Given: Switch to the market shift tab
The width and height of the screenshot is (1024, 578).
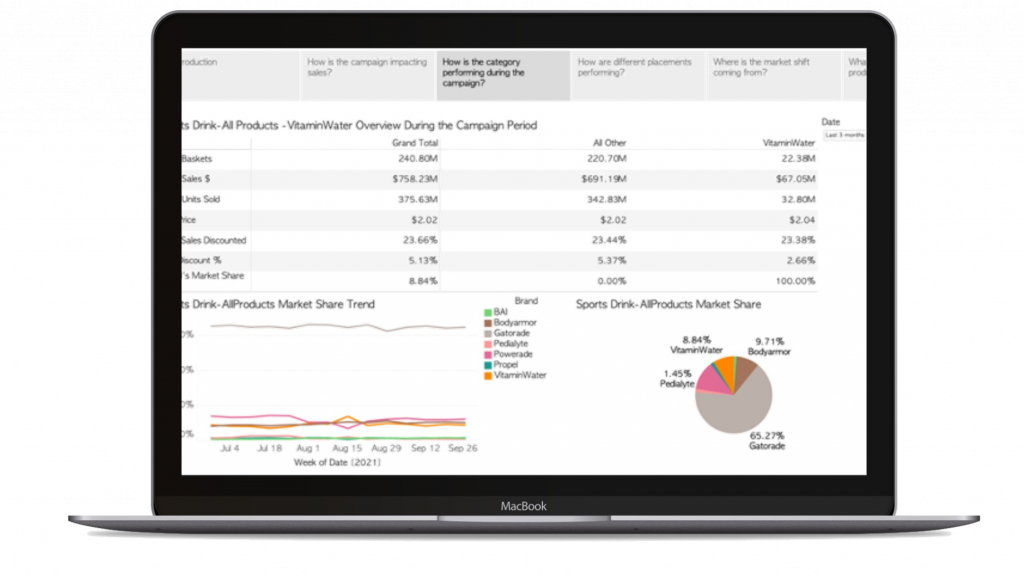Looking at the screenshot, I should 773,74.
